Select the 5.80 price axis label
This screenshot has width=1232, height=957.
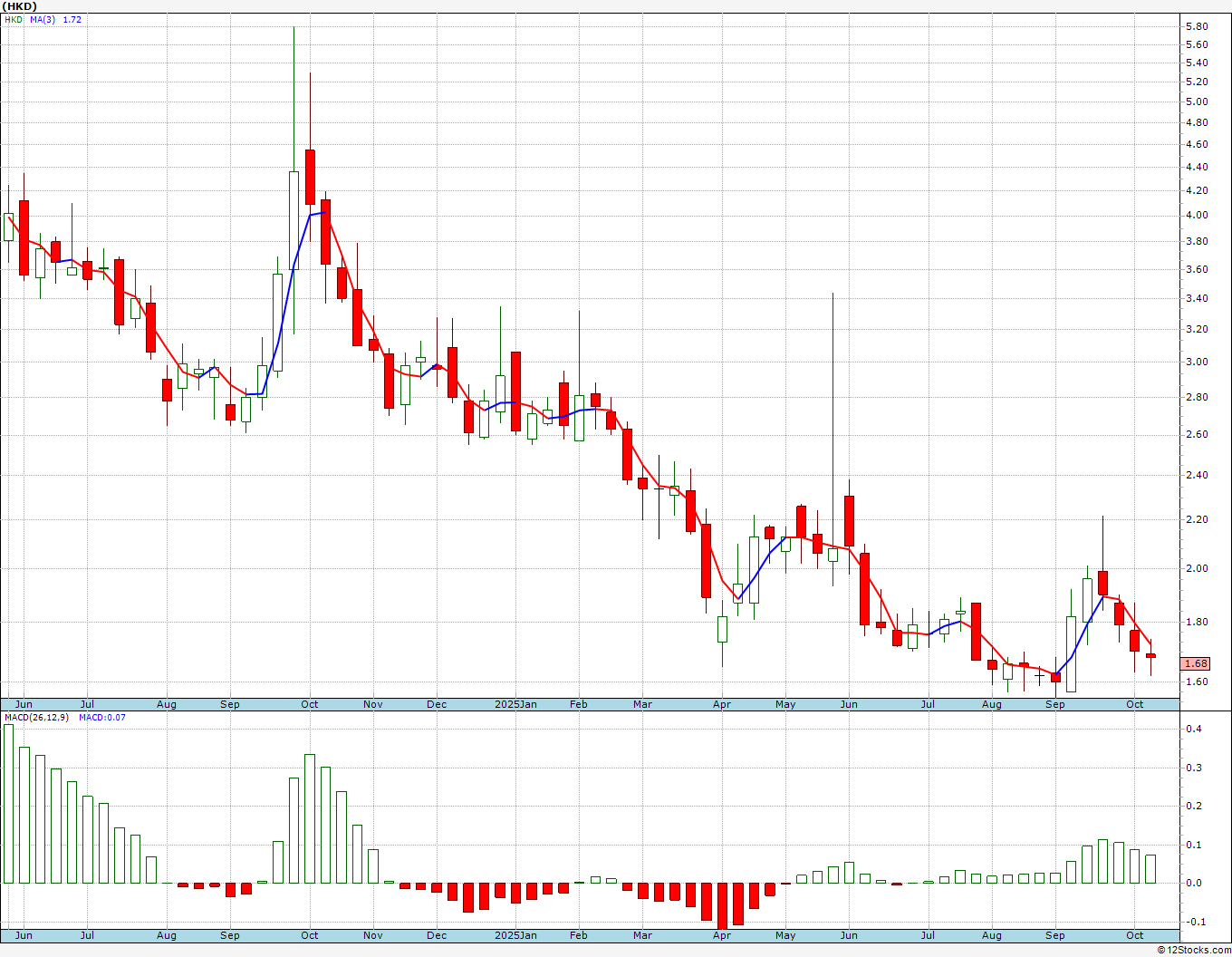click(x=1196, y=26)
